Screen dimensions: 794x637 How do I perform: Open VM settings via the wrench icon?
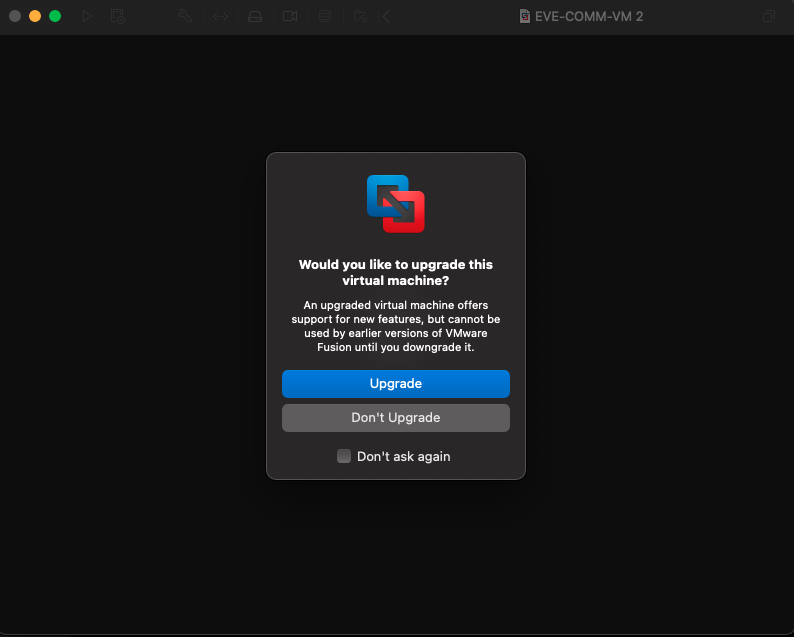click(x=185, y=16)
